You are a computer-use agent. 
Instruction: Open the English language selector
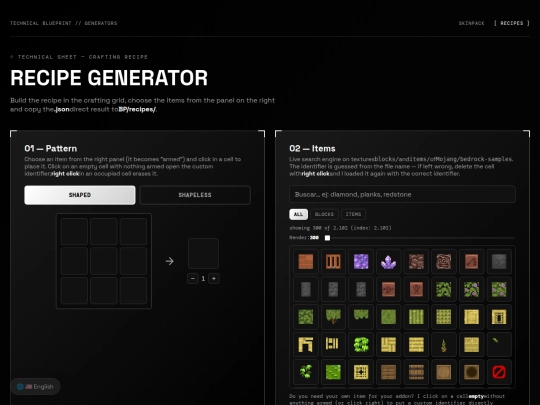35,386
